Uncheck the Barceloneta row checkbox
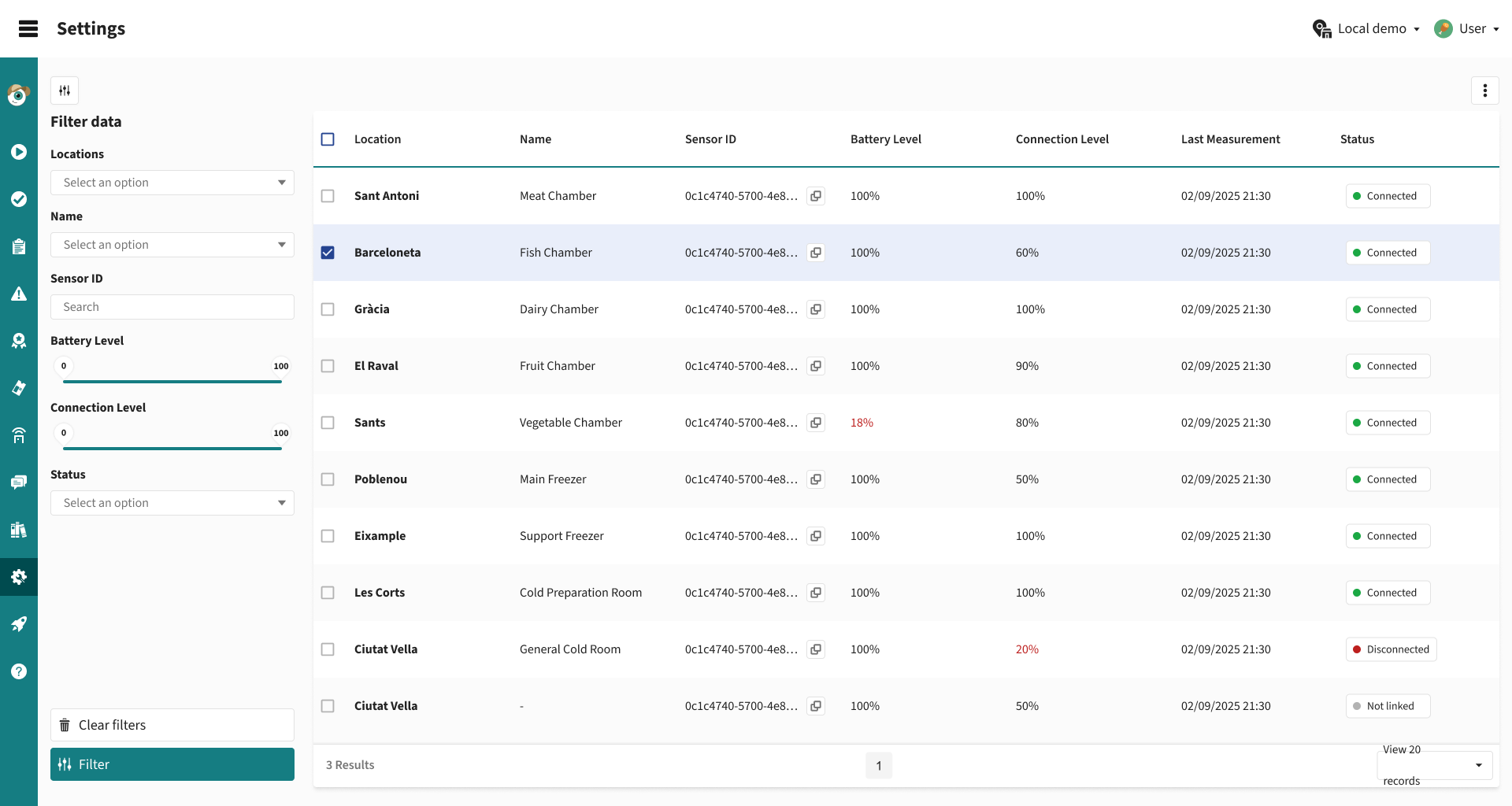The width and height of the screenshot is (1512, 806). click(328, 253)
